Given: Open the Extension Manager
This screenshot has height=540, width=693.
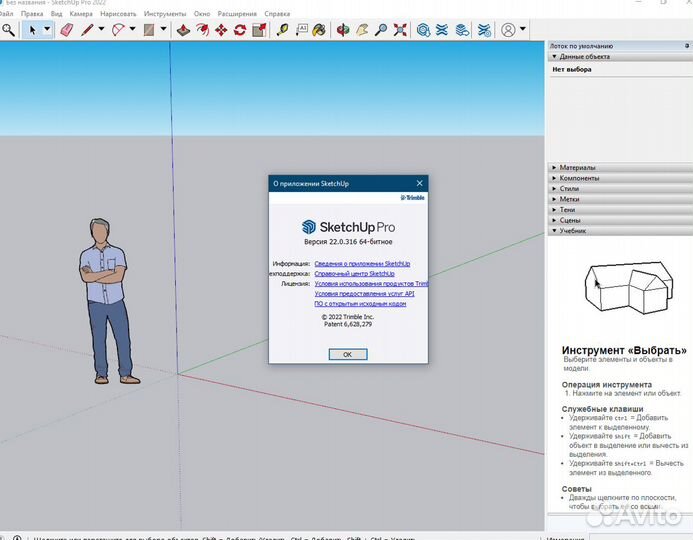Looking at the screenshot, I should coord(484,30).
